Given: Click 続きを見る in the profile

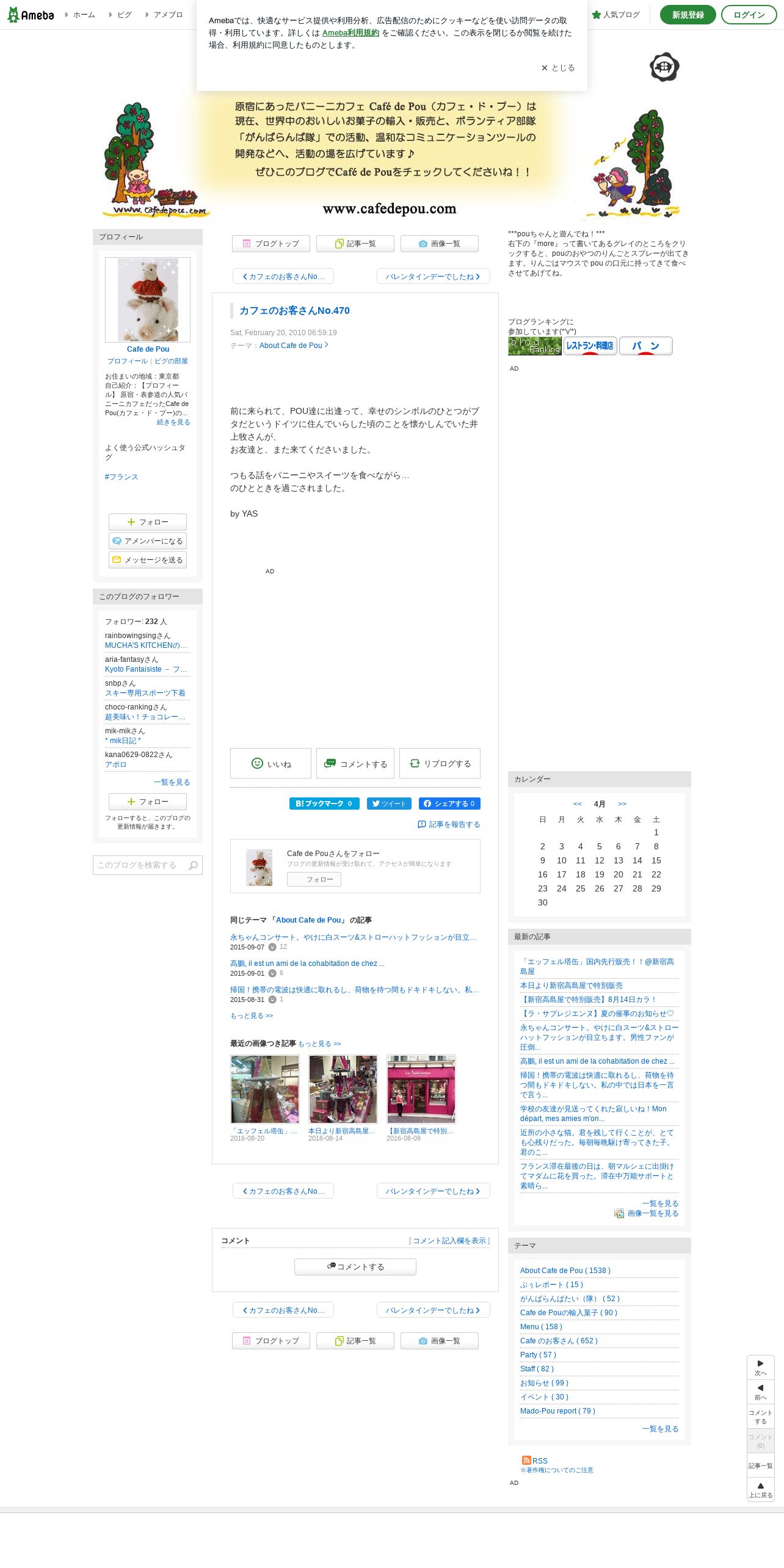Looking at the screenshot, I should pyautogui.click(x=173, y=423).
